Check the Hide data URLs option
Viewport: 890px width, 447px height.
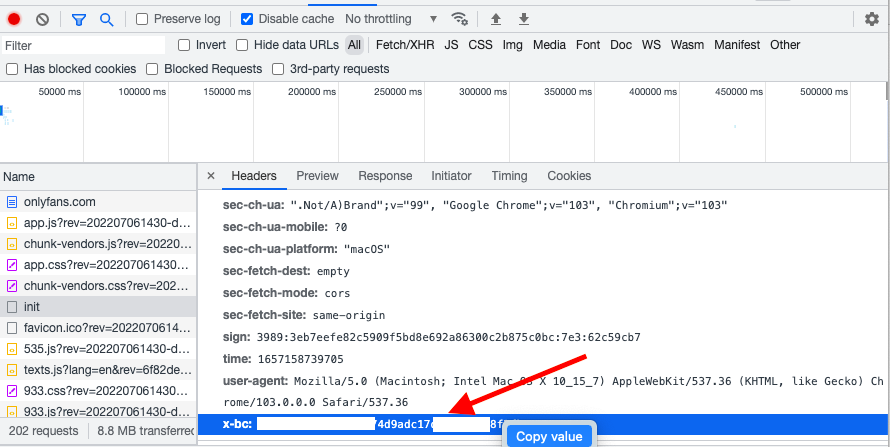242,45
